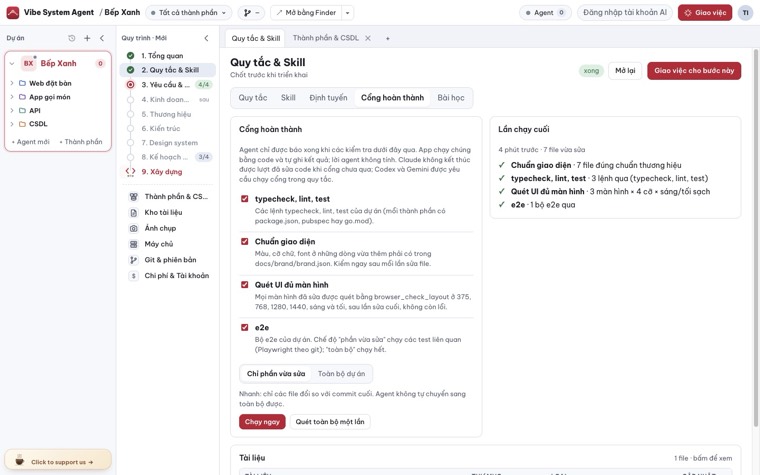Image resolution: width=760 pixels, height=475 pixels.
Task: Click Quét toàn bộ một lần button
Action: [330, 422]
